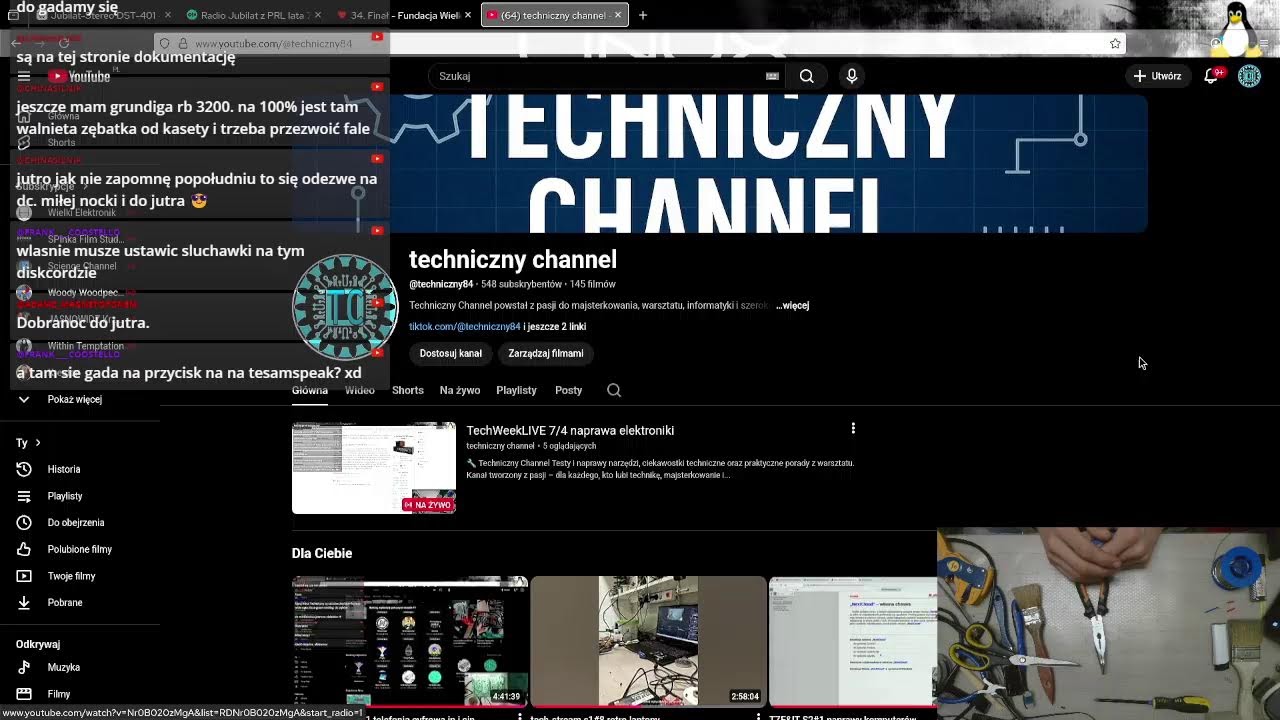Viewport: 1280px width, 720px height.
Task: Switch to the Playlisty channel tab
Action: 517,390
